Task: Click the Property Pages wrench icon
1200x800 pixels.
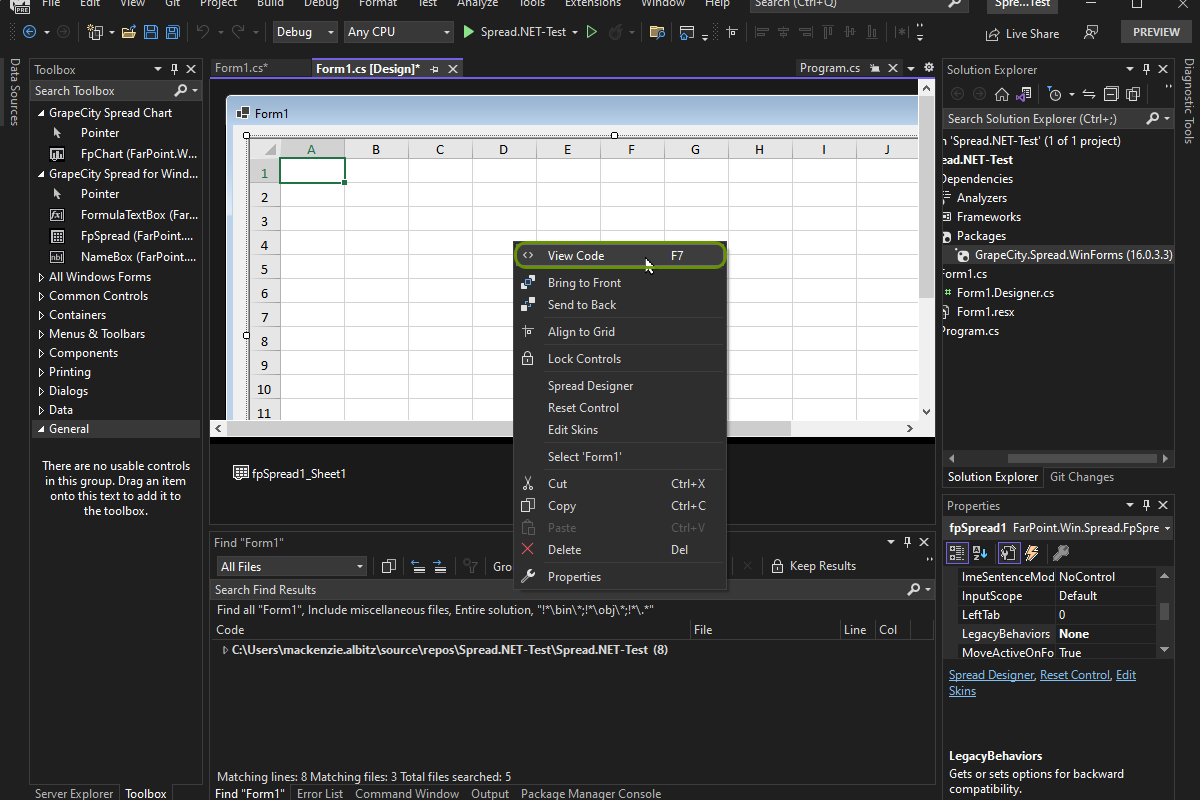Action: point(1061,552)
